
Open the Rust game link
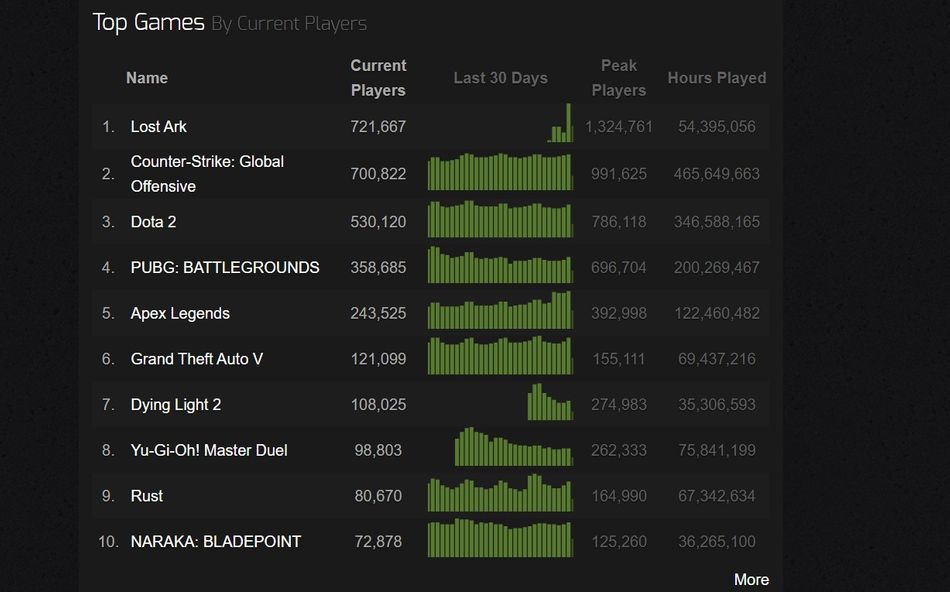pyautogui.click(x=147, y=496)
